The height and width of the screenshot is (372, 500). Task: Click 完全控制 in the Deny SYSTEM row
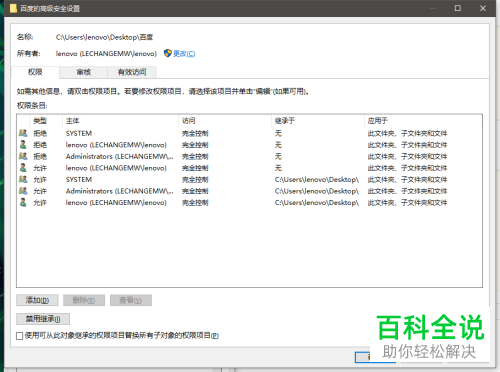(x=195, y=133)
